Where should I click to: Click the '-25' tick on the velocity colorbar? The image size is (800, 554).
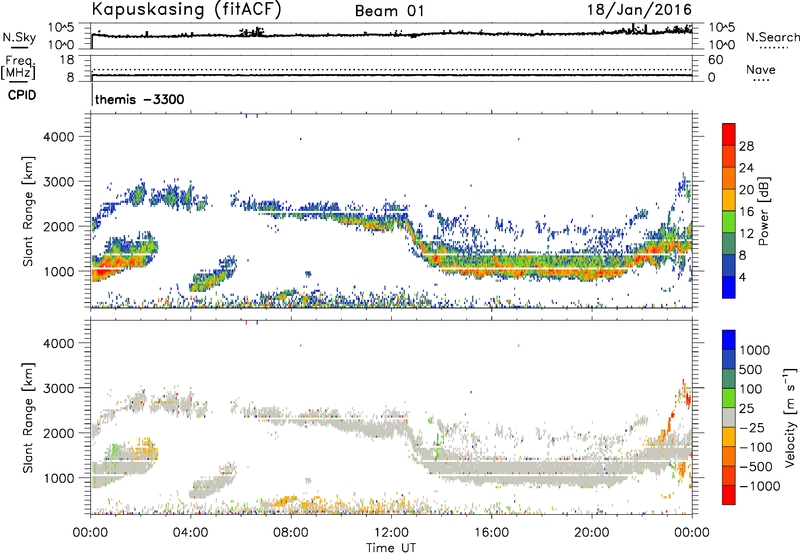[x=752, y=427]
